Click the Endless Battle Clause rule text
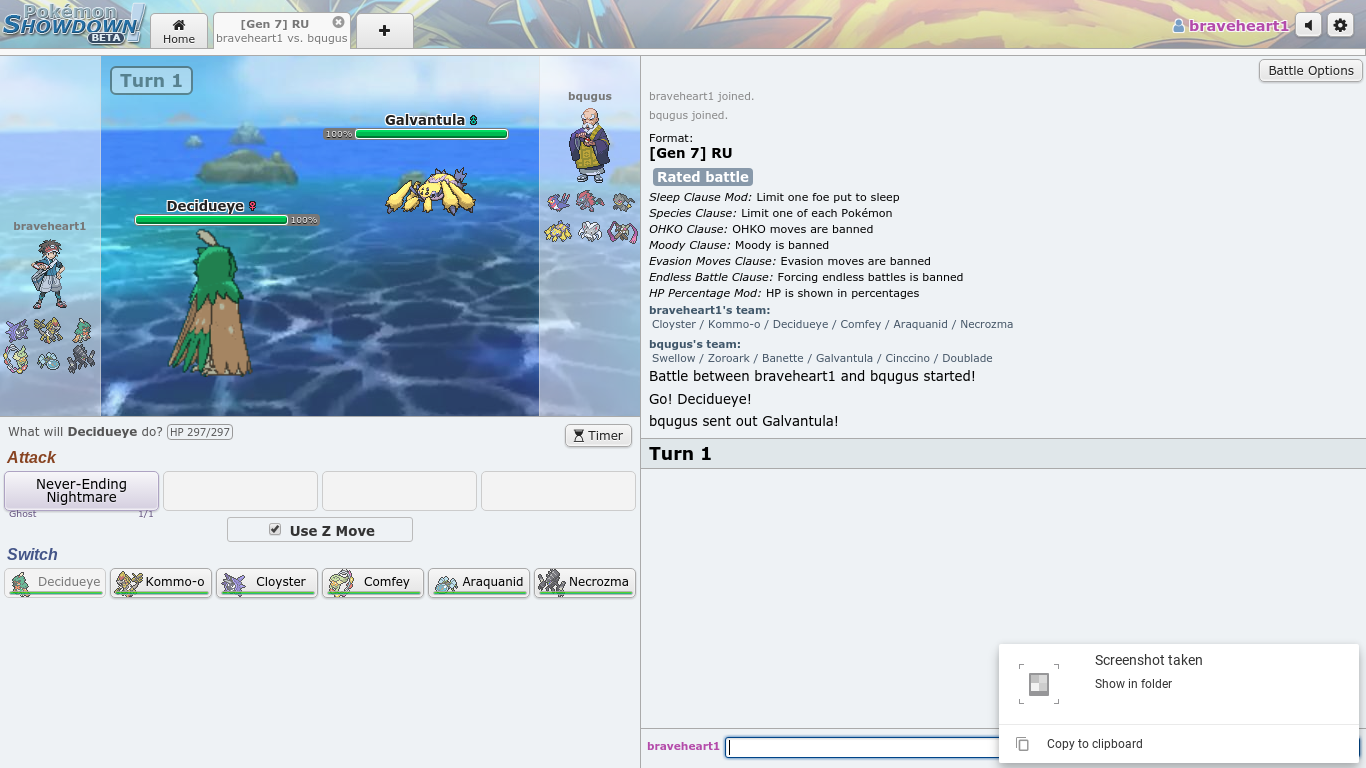This screenshot has width=1366, height=768. click(806, 277)
